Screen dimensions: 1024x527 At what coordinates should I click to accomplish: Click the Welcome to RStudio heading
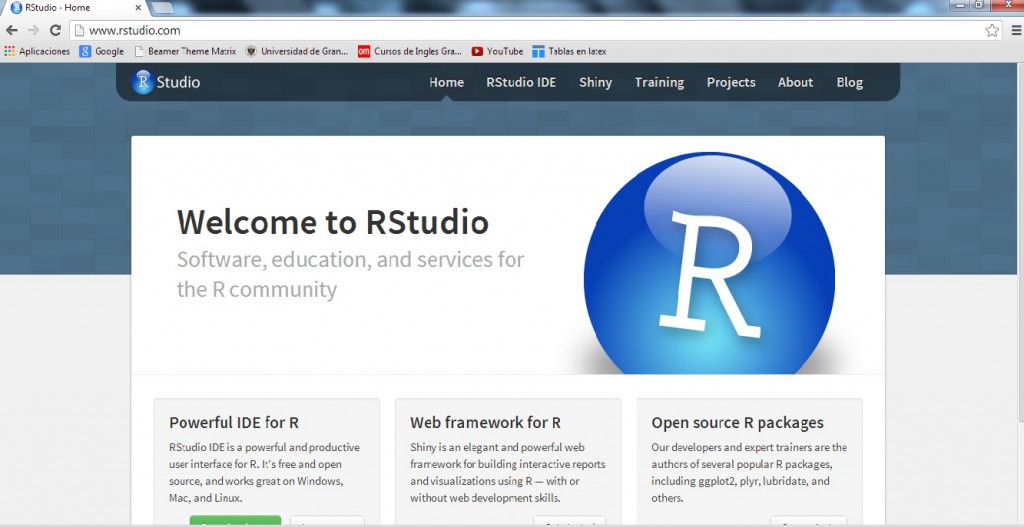coord(332,221)
